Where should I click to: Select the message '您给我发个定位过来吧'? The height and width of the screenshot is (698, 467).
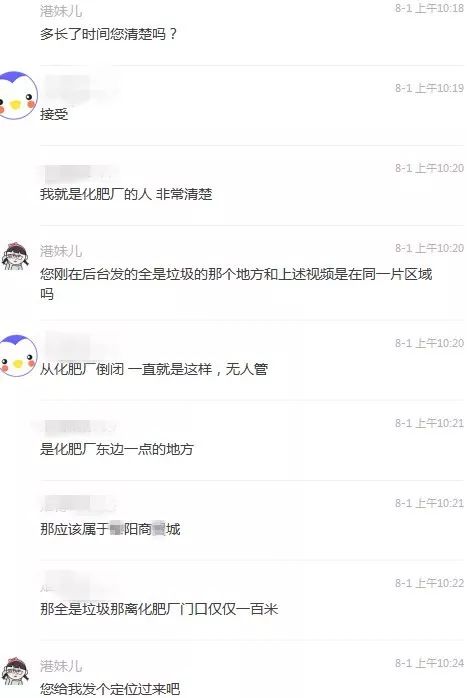pos(110,689)
